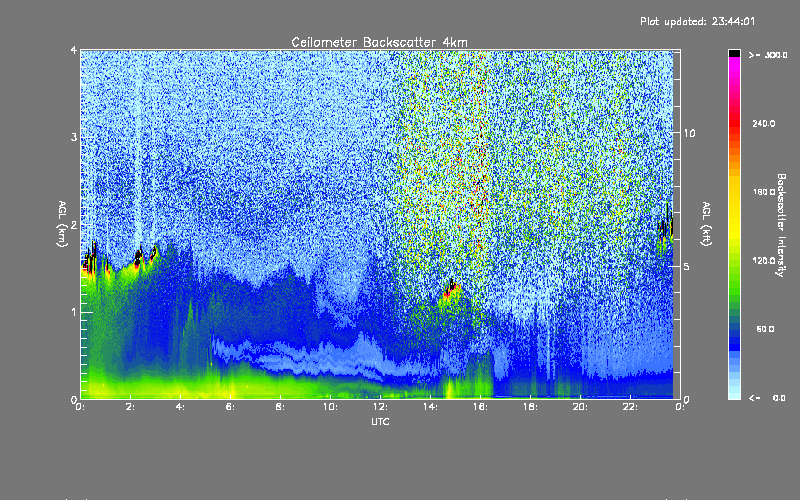Click the 'UTC' x-axis label
800x500 pixels.
[x=380, y=421]
